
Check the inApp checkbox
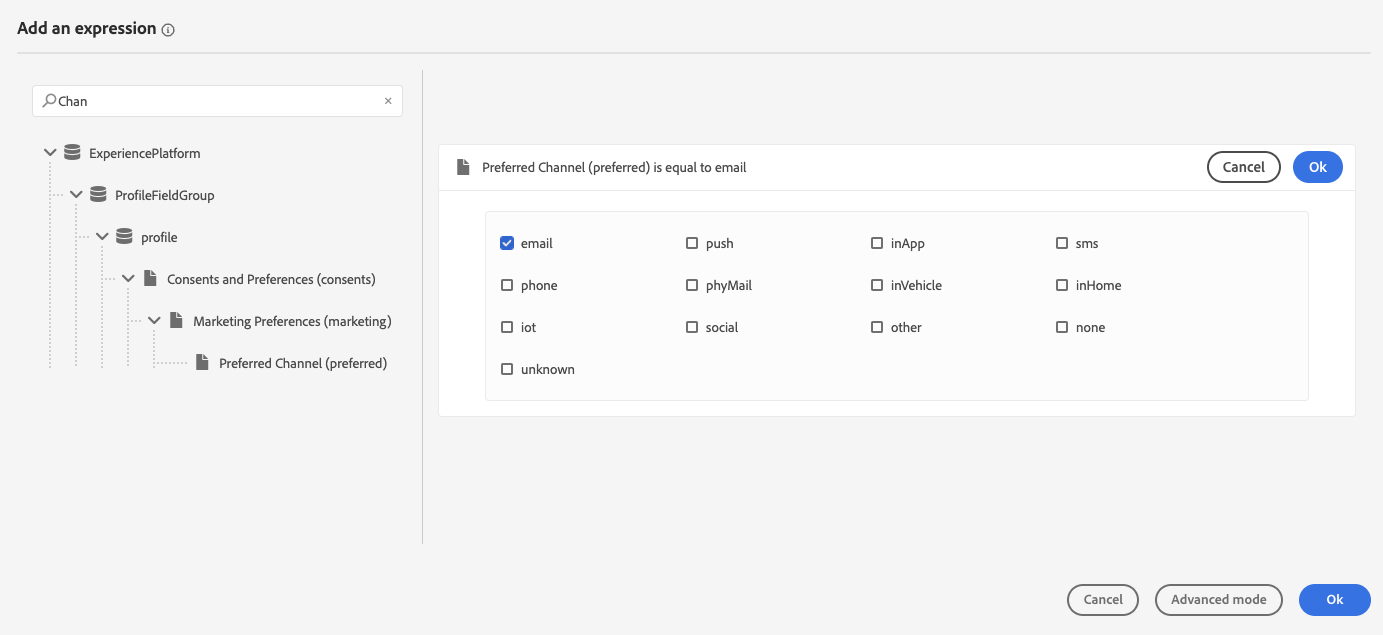tap(877, 243)
